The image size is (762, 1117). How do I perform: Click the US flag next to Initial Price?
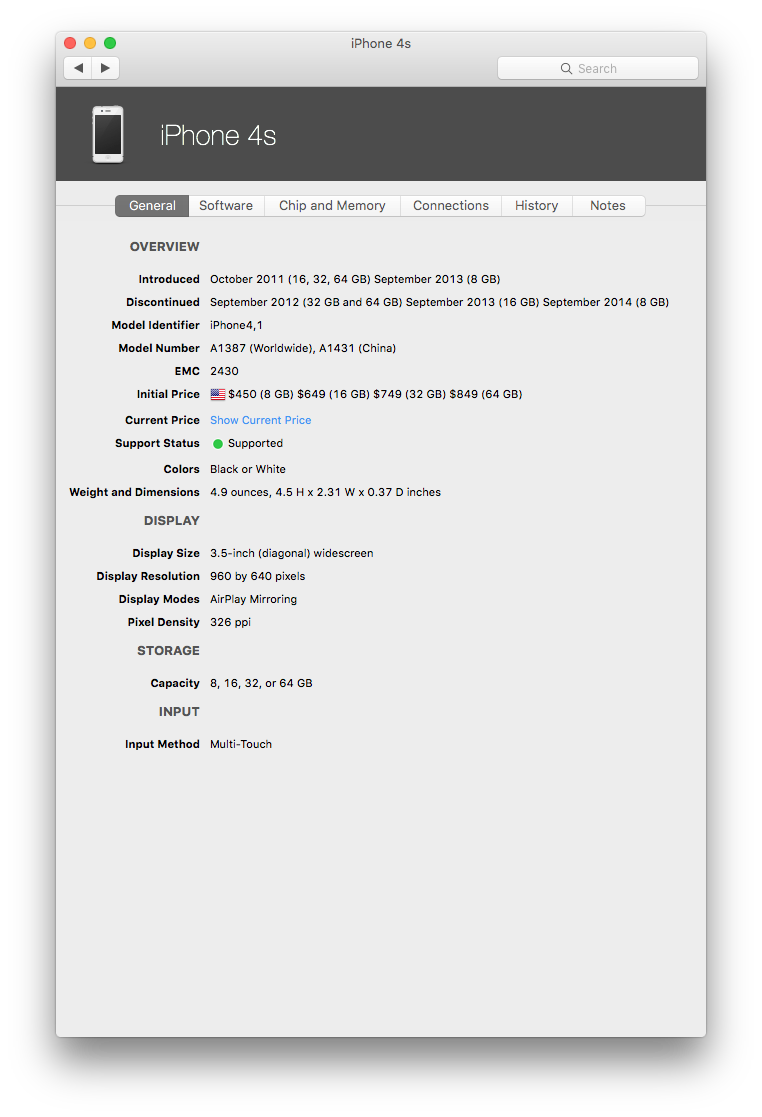[218, 395]
